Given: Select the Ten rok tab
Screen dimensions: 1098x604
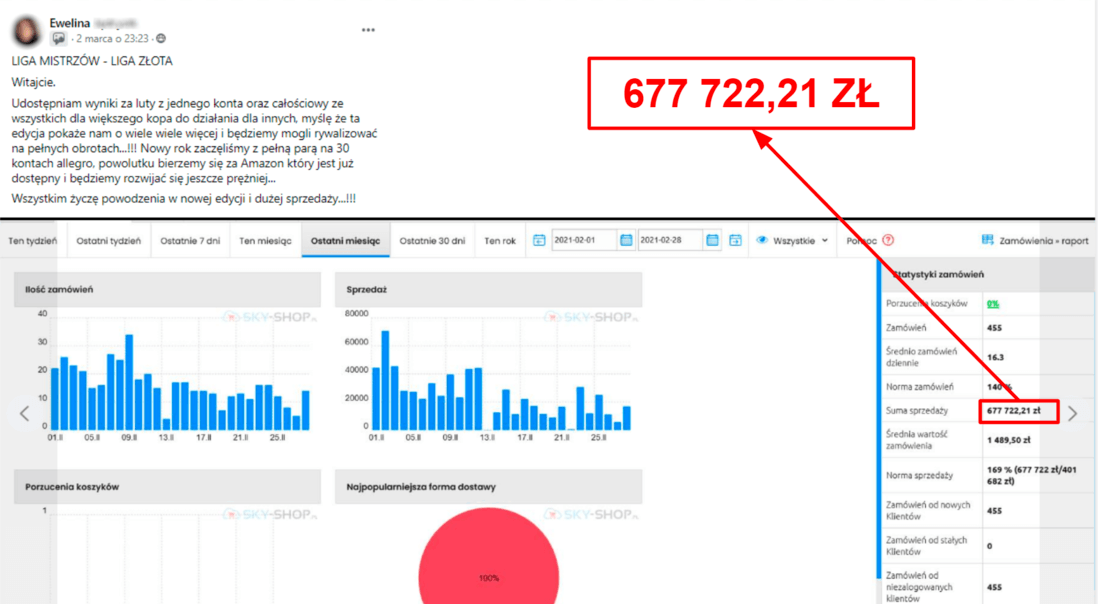Looking at the screenshot, I should coord(500,241).
